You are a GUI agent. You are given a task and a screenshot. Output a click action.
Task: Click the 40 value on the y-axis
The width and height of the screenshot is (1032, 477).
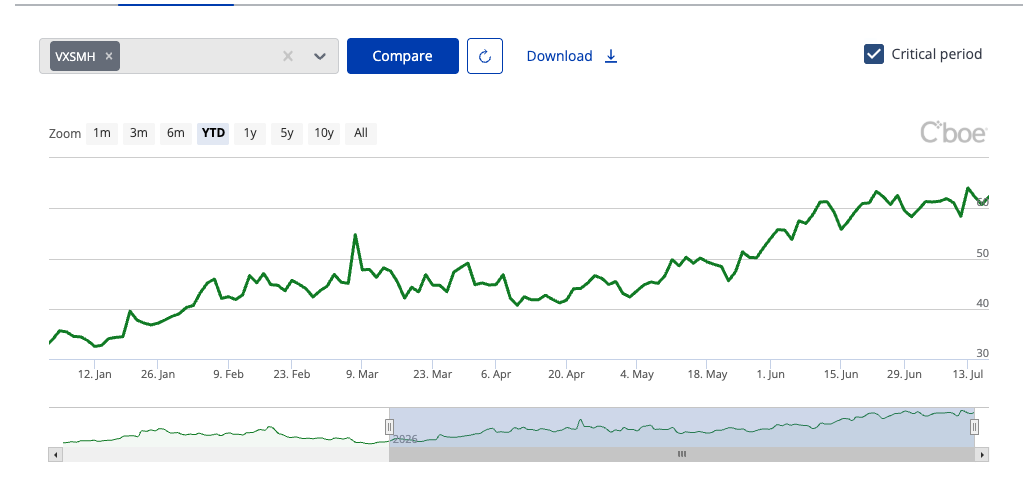[982, 304]
